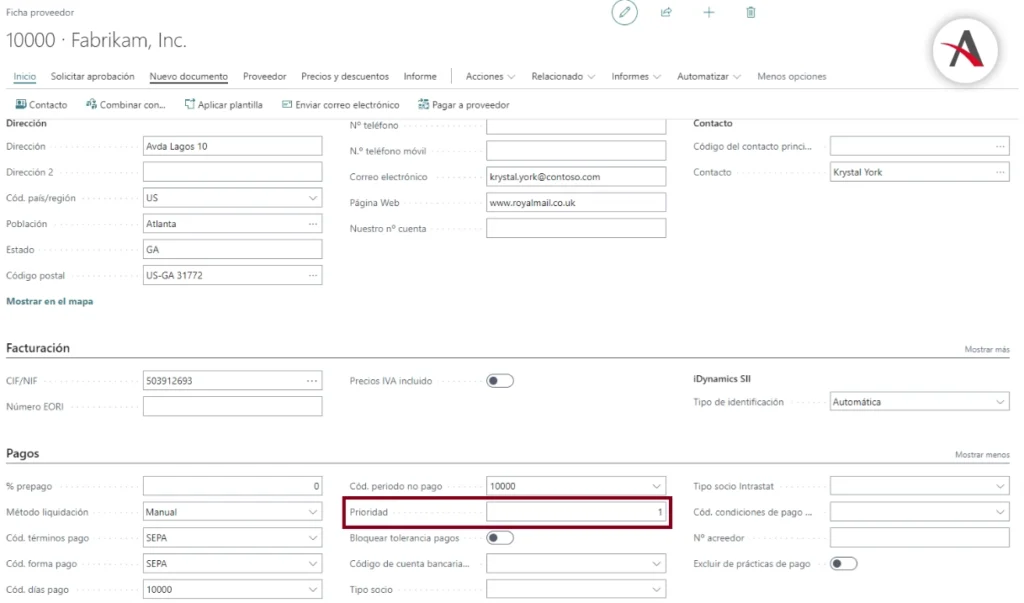Click Mostrar en el mapa link
The height and width of the screenshot is (603, 1024).
coord(50,301)
